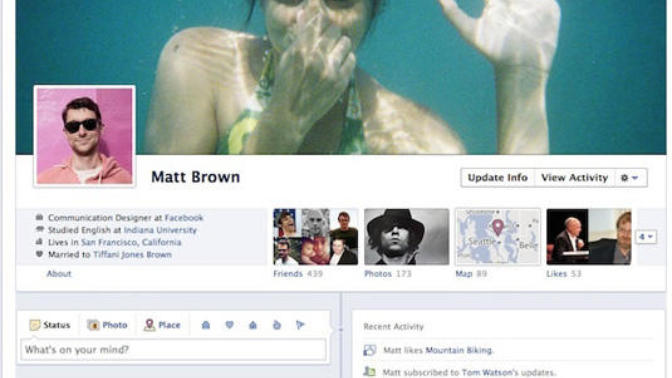This screenshot has width=672, height=378.
Task: Open the Tom Watson link
Action: coord(487,372)
